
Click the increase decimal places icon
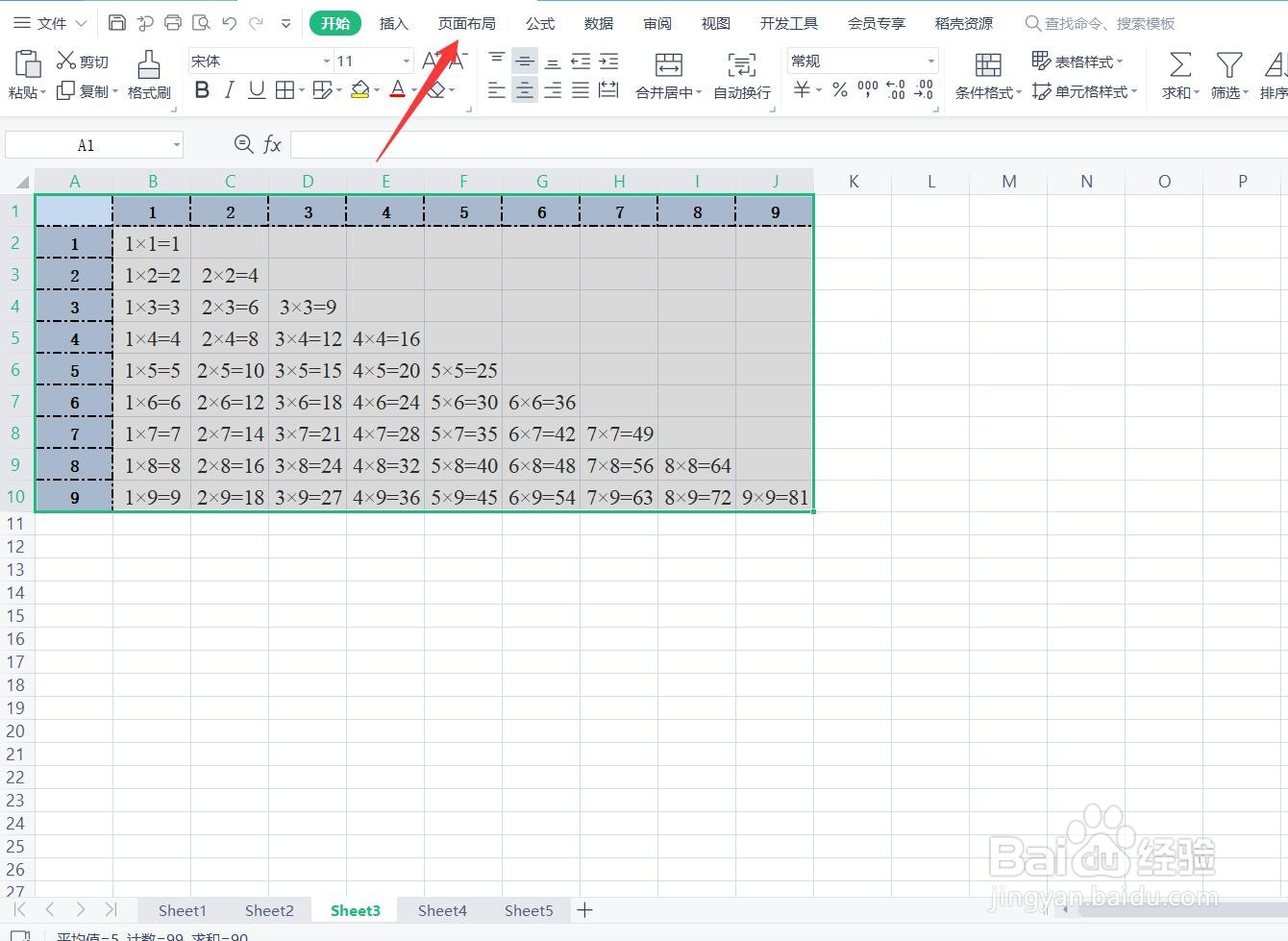(896, 90)
